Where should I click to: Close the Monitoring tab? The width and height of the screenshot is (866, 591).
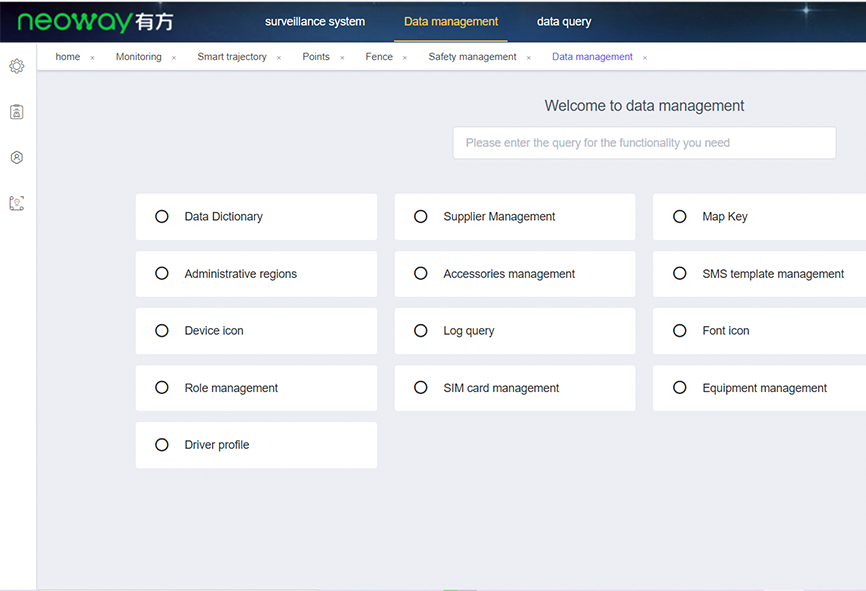[174, 58]
